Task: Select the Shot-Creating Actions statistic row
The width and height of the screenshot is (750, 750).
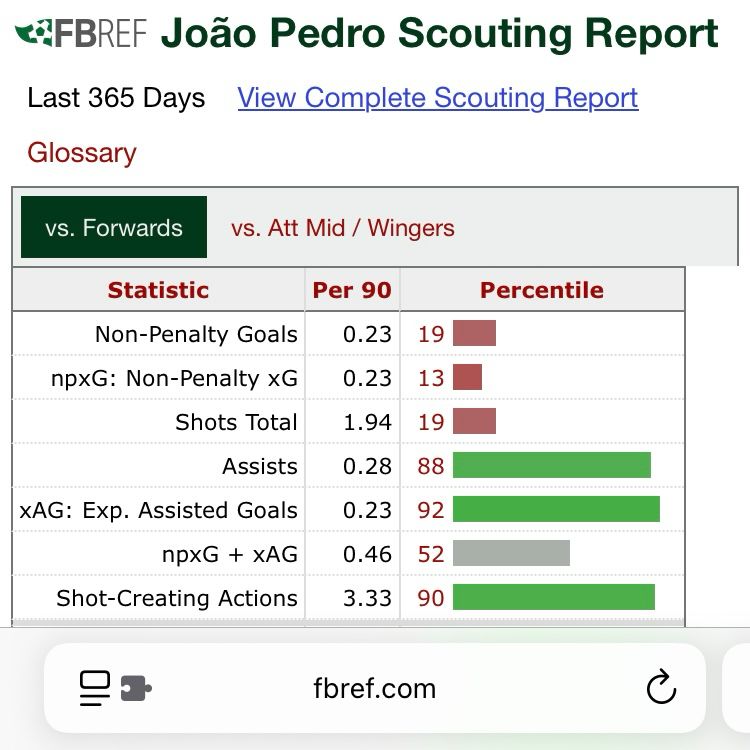Action: 348,598
